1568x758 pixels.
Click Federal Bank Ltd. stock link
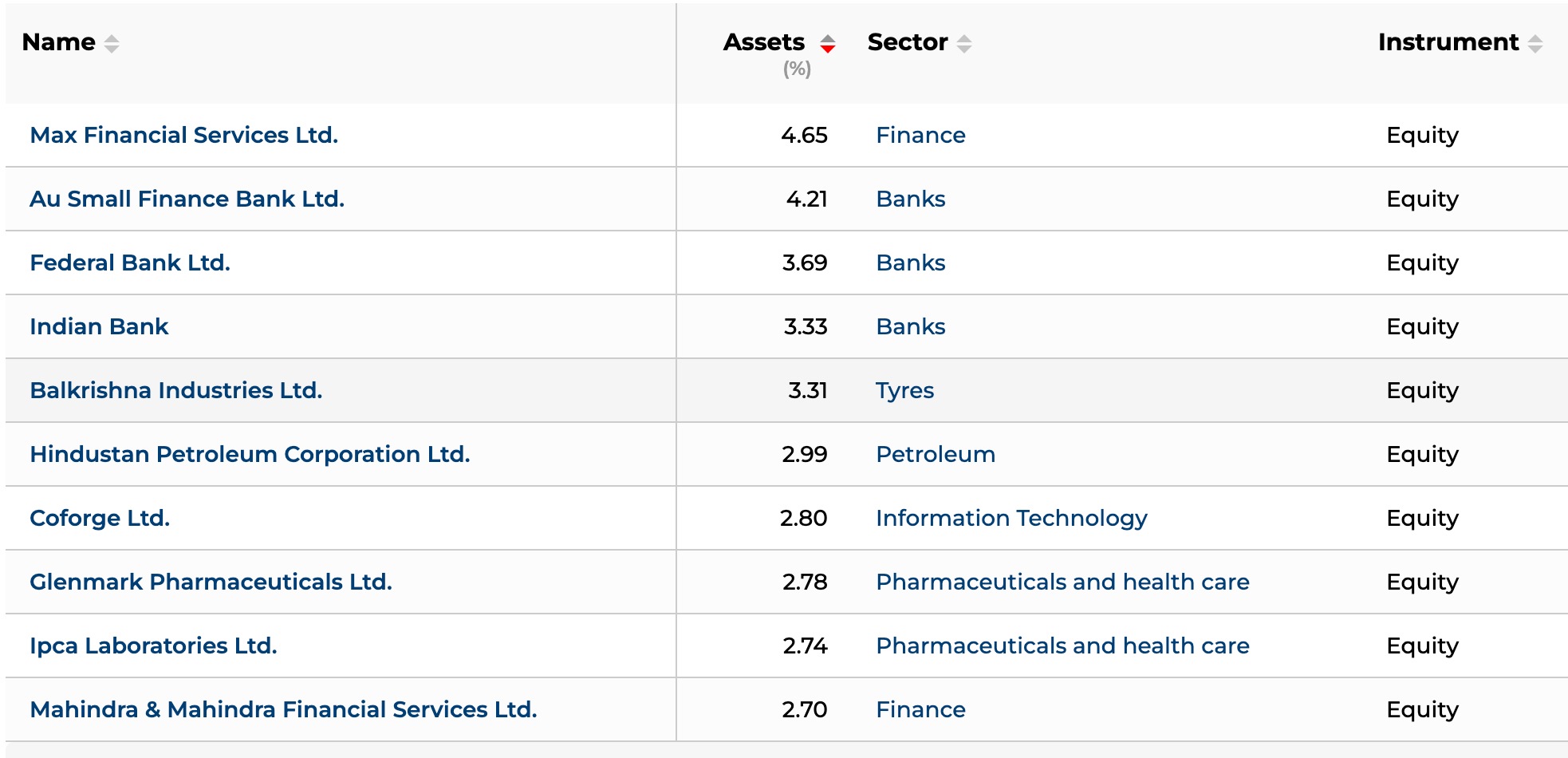coord(130,263)
